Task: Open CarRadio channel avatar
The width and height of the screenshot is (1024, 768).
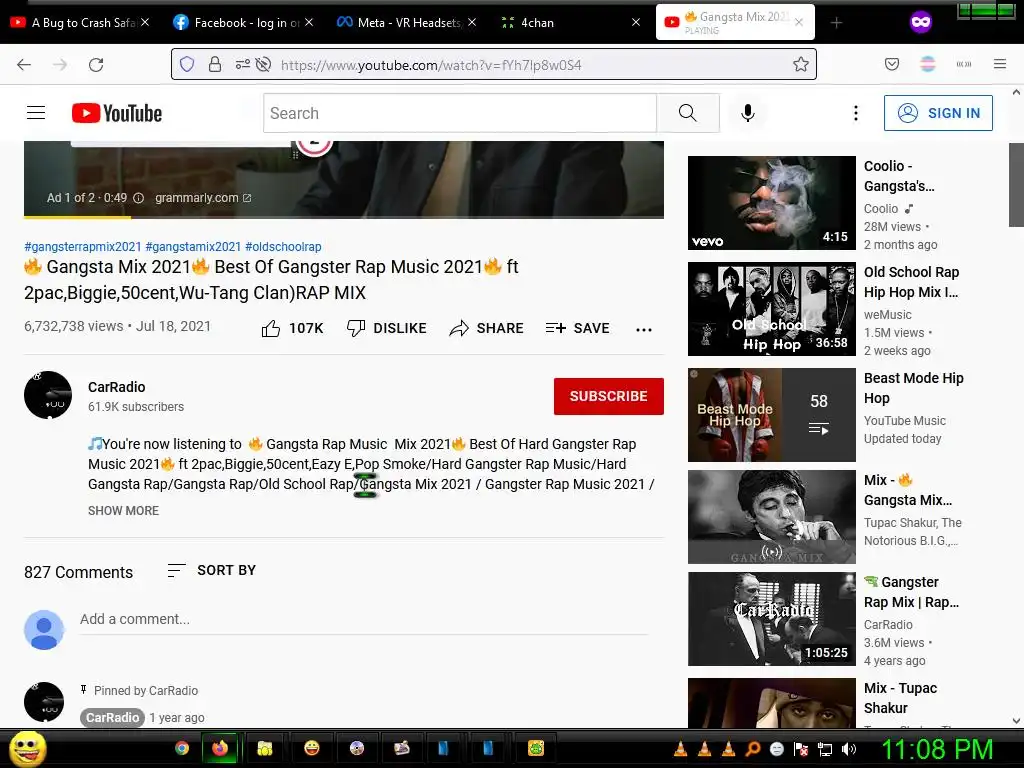Action: (48, 395)
